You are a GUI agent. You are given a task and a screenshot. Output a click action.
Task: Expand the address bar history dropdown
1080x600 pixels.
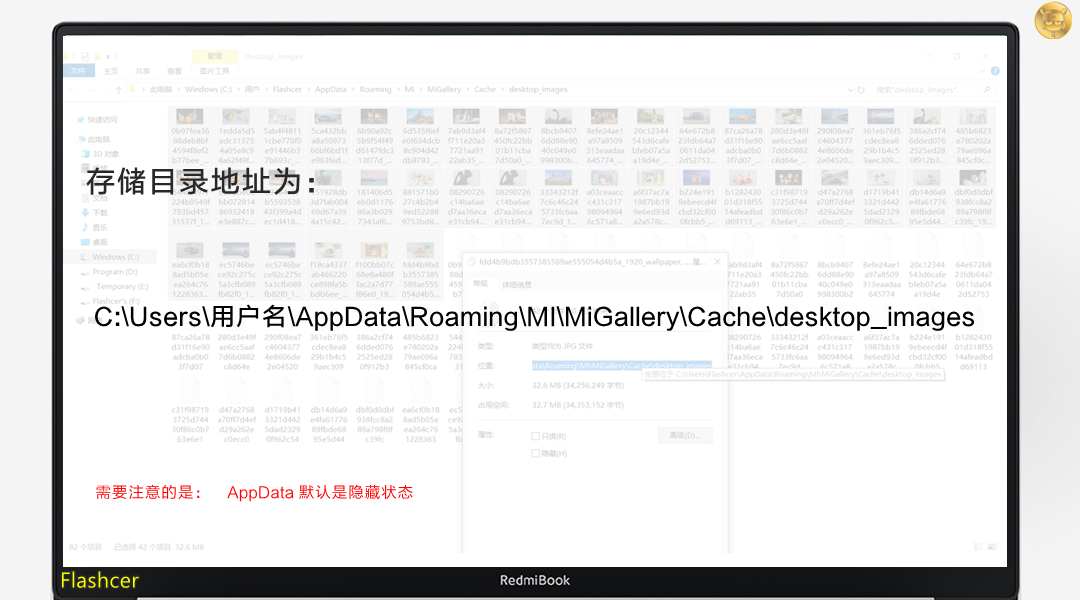click(849, 90)
